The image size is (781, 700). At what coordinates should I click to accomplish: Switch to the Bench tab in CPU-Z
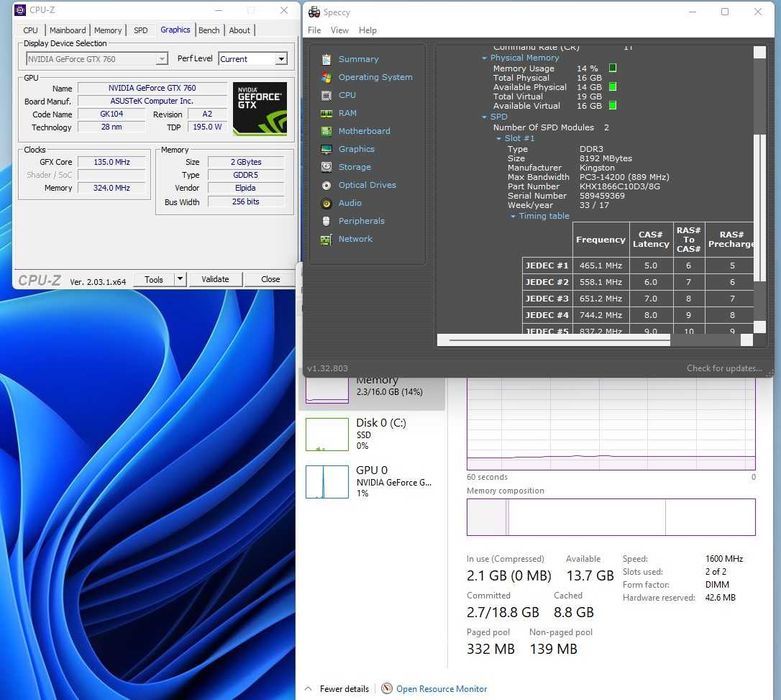pyautogui.click(x=209, y=30)
